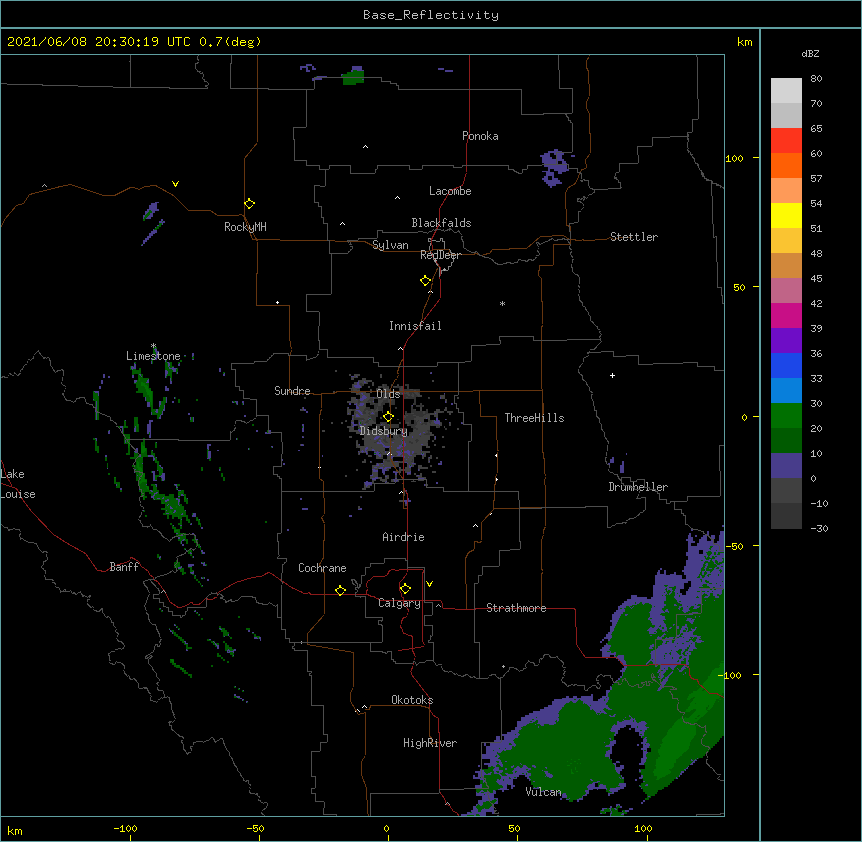This screenshot has height=842, width=862.
Task: Click the yellow v marker northwest of RockyMH
Action: [175, 184]
